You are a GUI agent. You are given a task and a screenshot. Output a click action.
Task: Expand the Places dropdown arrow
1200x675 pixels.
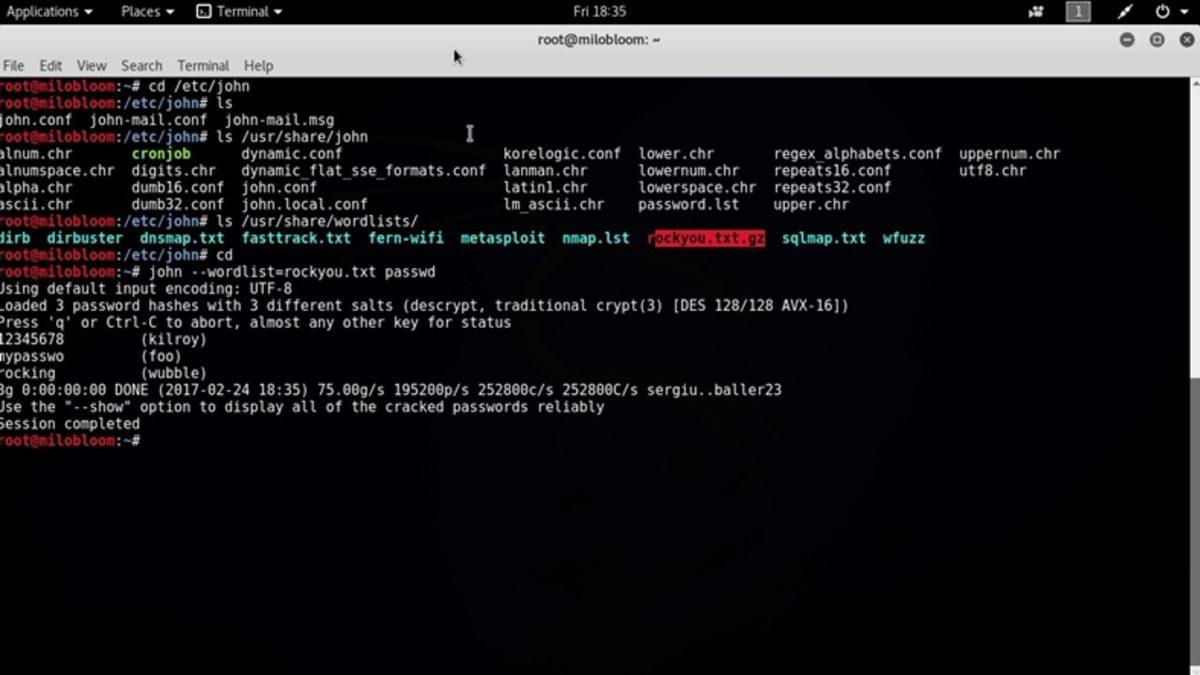170,11
